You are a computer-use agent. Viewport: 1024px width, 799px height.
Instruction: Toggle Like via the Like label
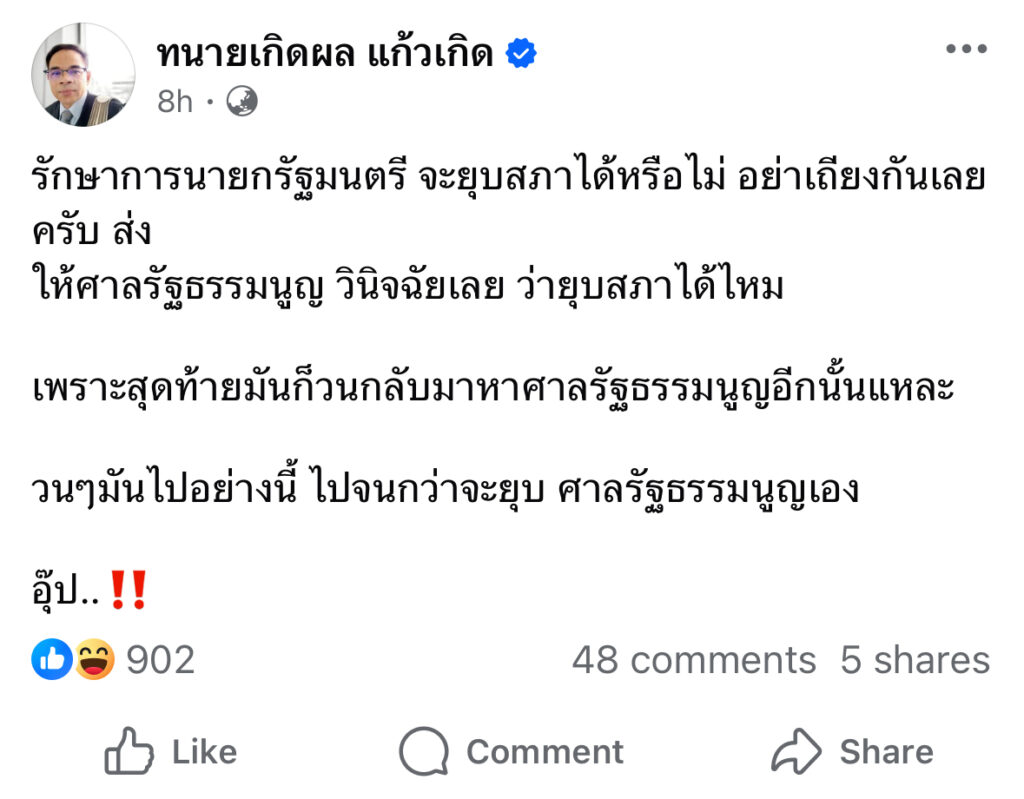tap(204, 752)
